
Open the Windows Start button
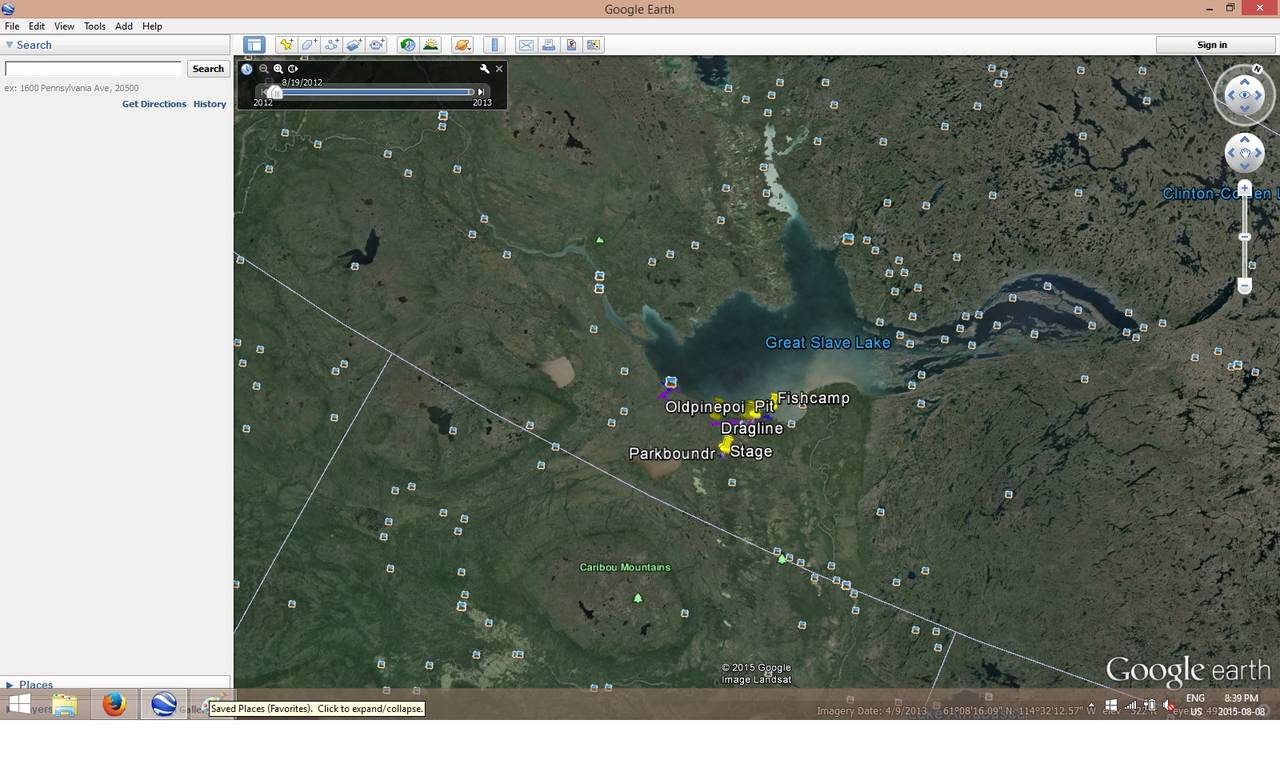18,704
